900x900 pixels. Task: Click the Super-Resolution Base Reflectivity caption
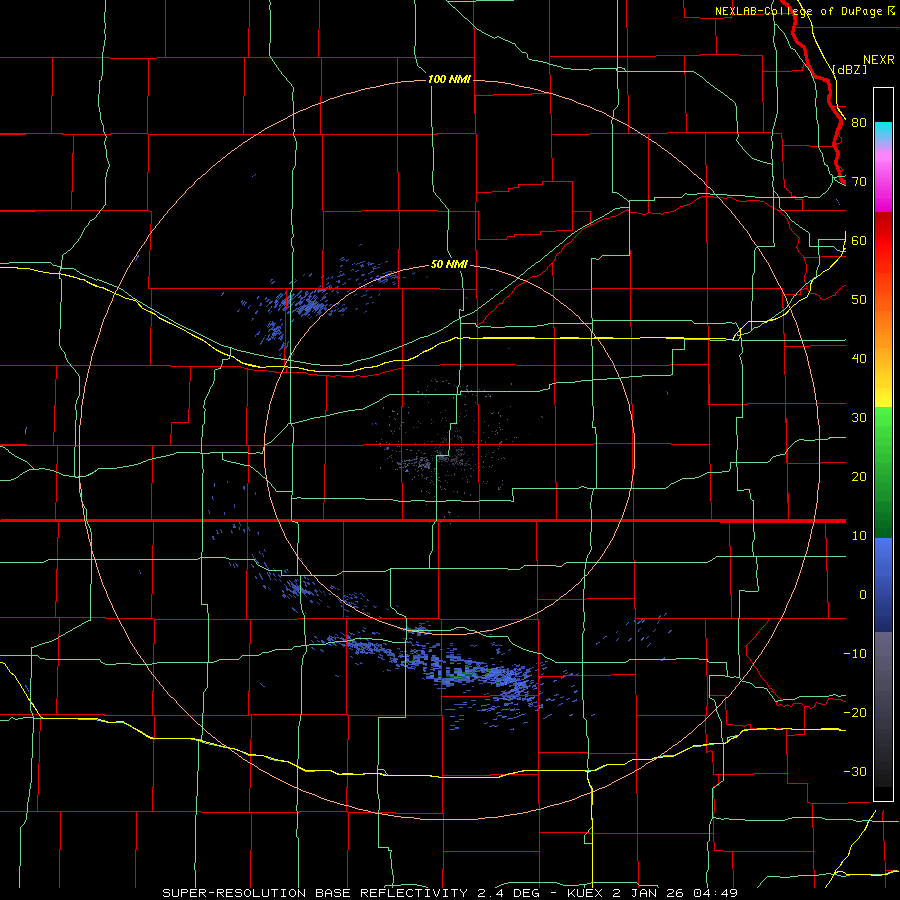(x=449, y=893)
